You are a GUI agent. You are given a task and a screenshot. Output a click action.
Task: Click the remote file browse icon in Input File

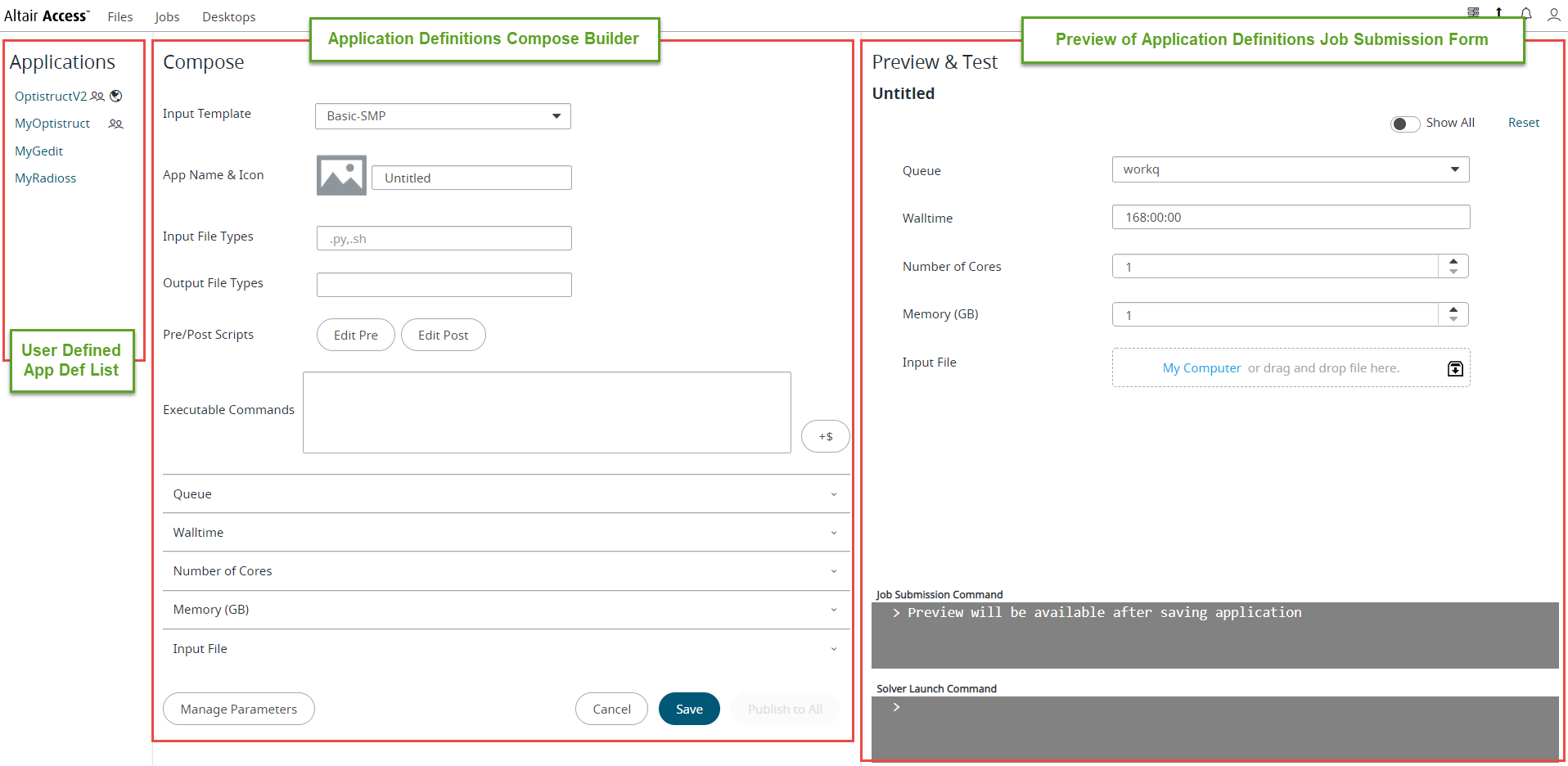tap(1455, 368)
